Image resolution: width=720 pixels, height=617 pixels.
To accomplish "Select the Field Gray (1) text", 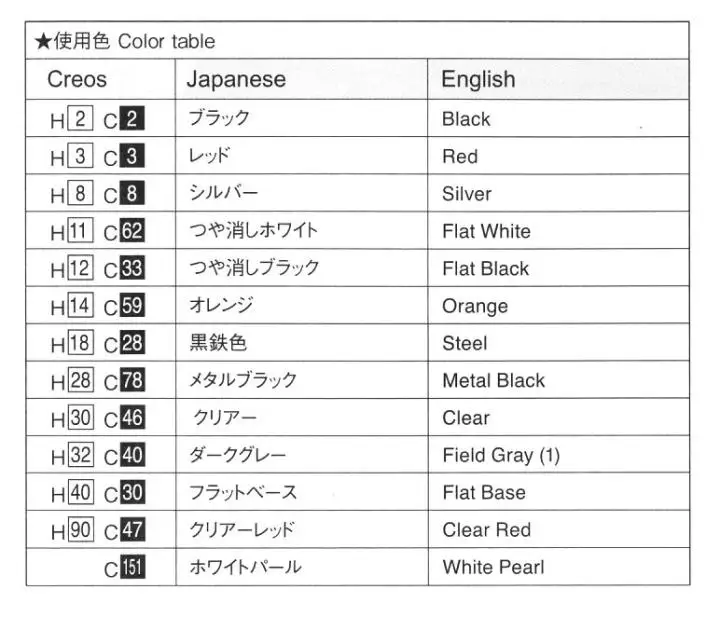I will 501,455.
